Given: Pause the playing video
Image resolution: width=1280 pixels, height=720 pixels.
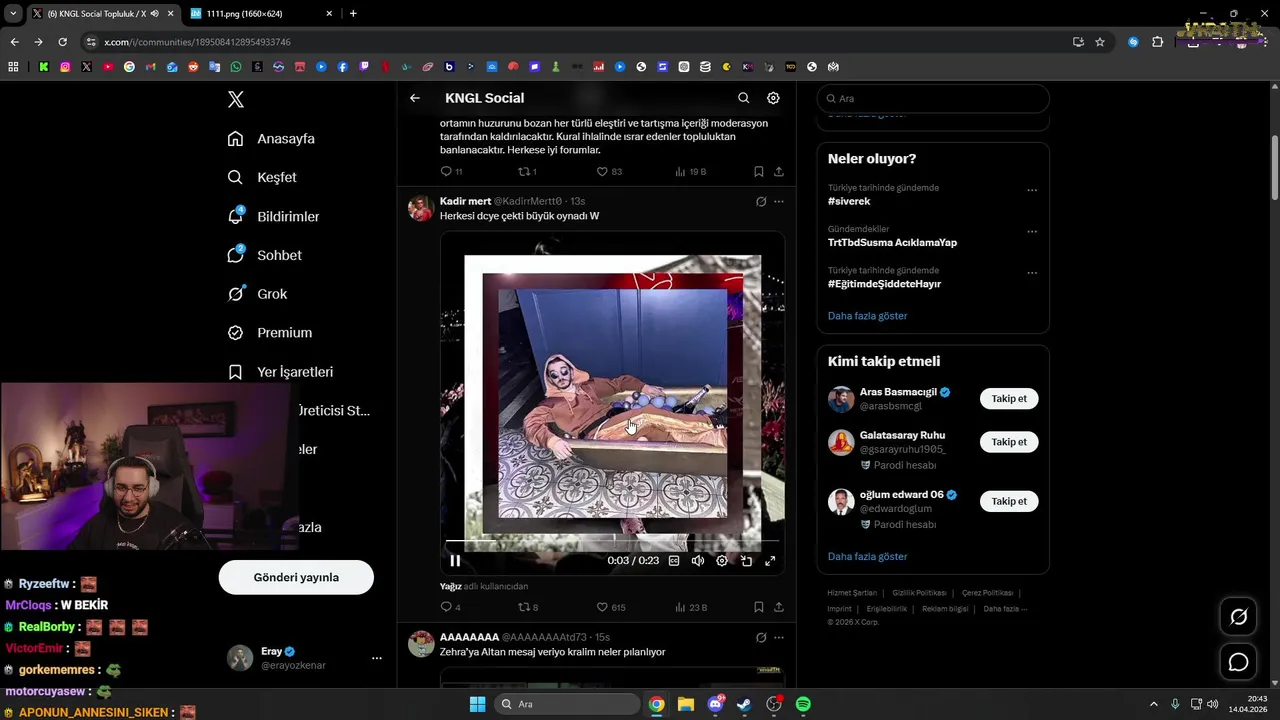Looking at the screenshot, I should (x=455, y=561).
